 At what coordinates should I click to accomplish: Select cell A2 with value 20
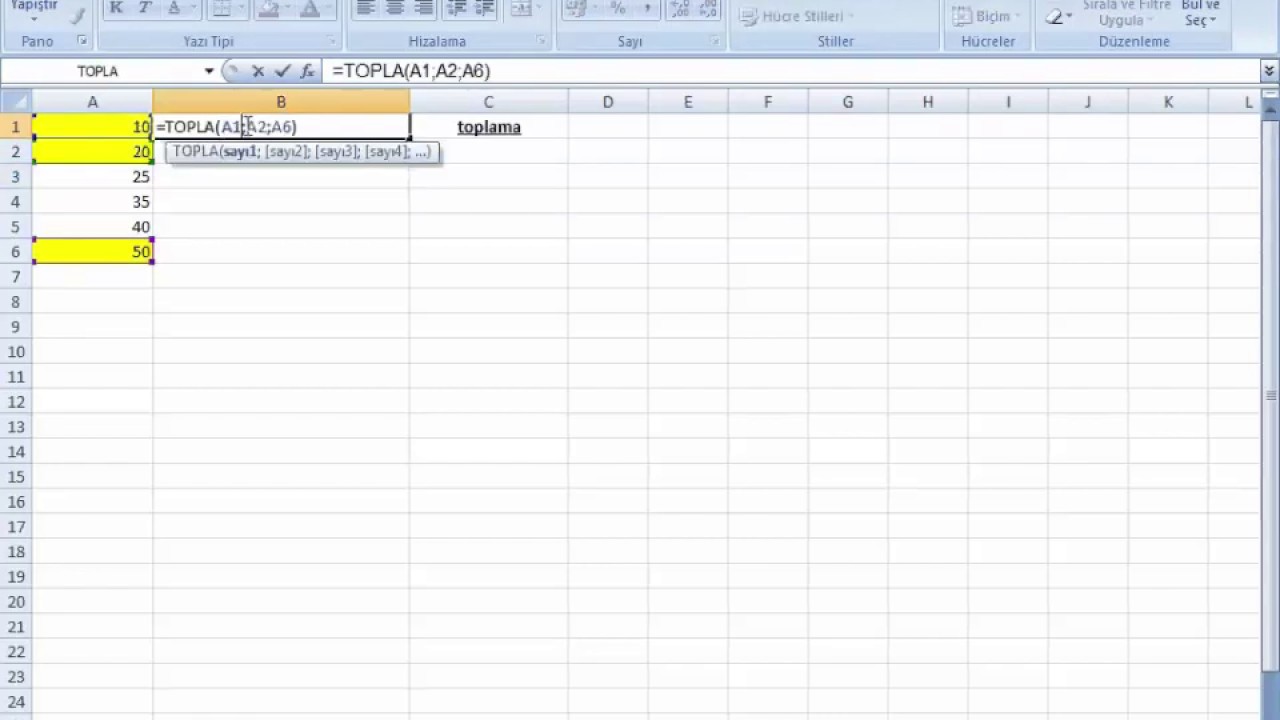click(x=93, y=152)
